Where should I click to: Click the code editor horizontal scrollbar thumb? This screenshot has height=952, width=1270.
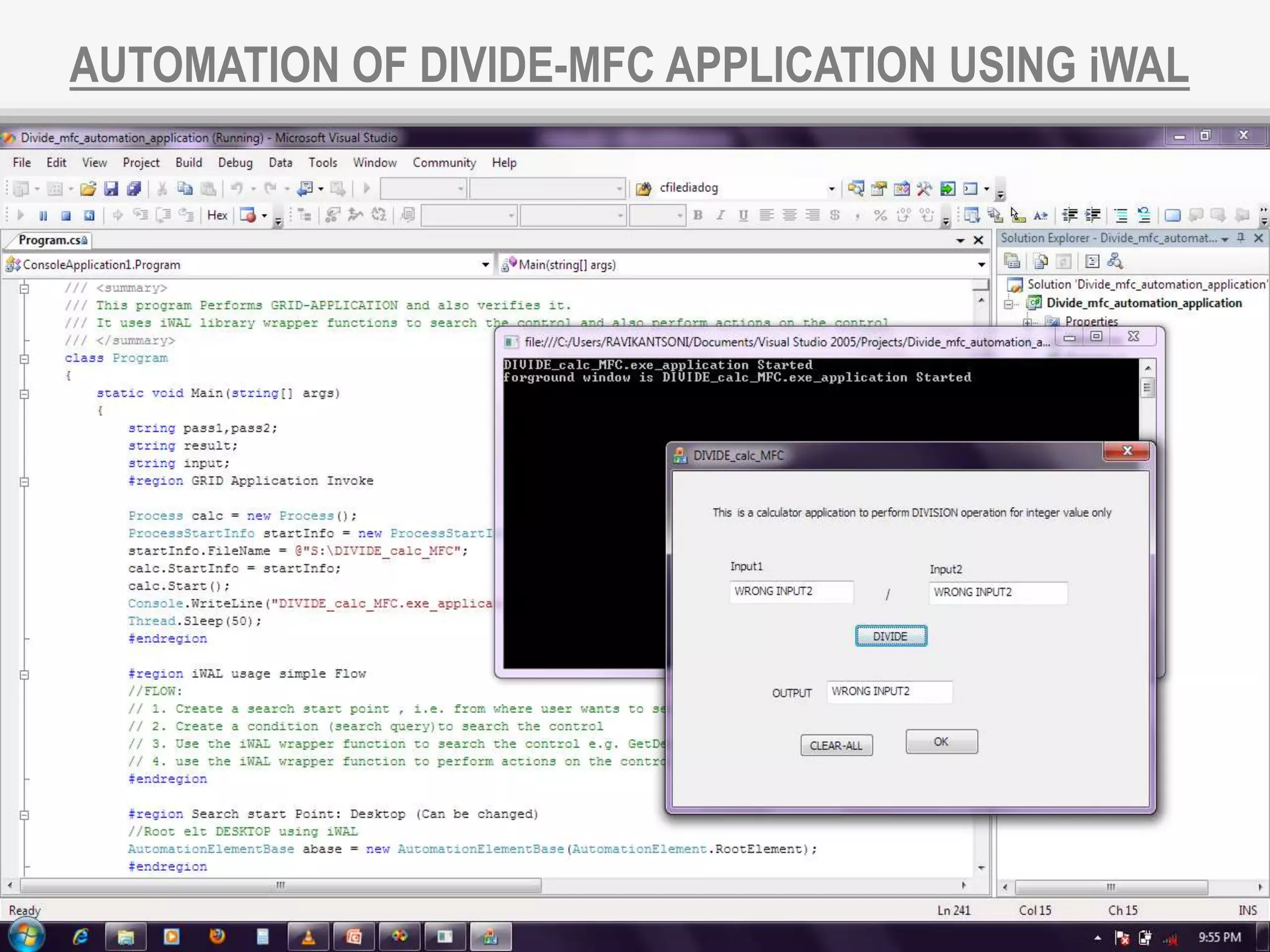281,885
